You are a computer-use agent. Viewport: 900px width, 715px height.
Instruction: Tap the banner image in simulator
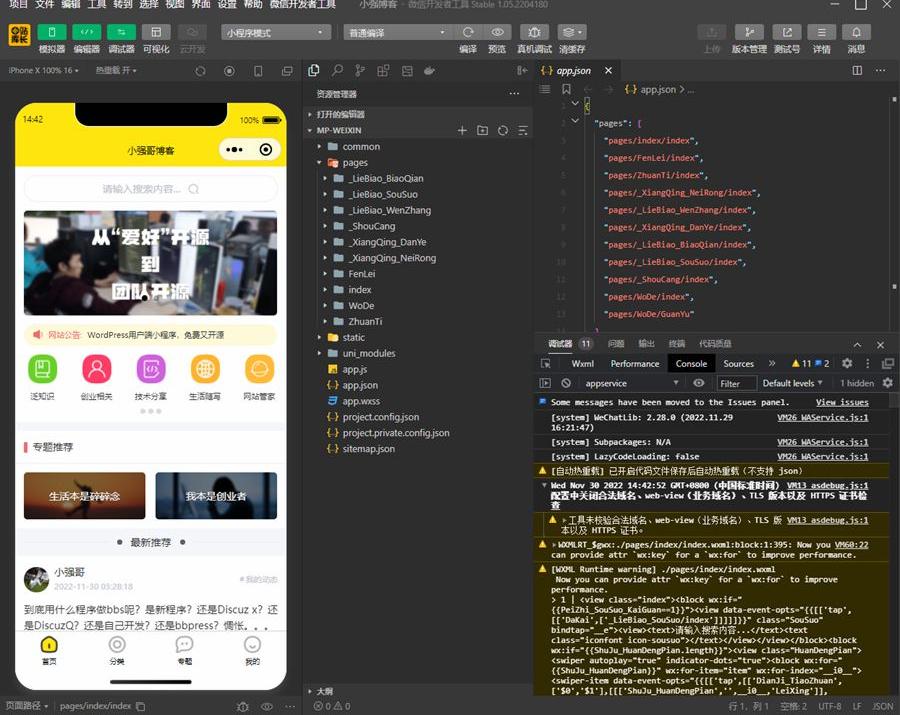[150, 263]
